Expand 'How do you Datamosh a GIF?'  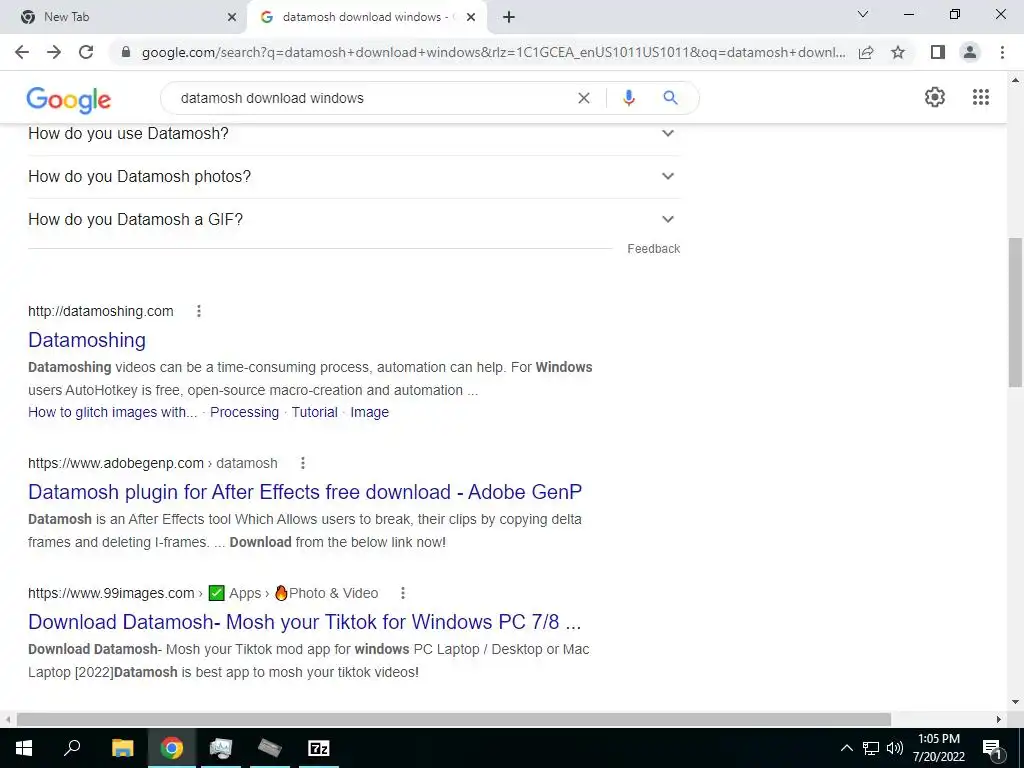coord(354,219)
